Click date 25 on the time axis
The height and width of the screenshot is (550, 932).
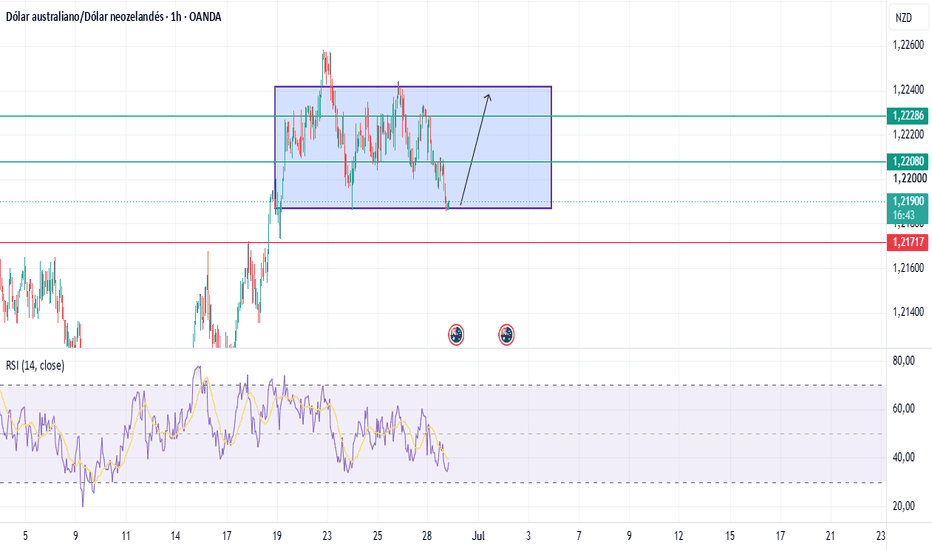pos(377,536)
